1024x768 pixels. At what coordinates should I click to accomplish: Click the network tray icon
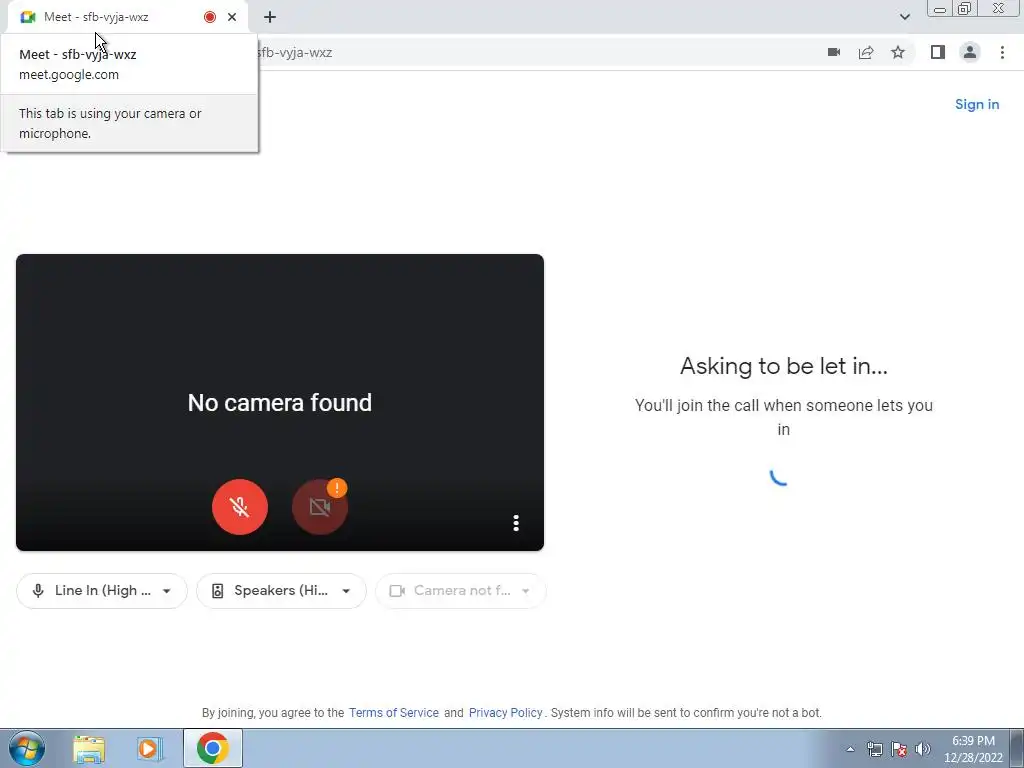pyautogui.click(x=874, y=749)
